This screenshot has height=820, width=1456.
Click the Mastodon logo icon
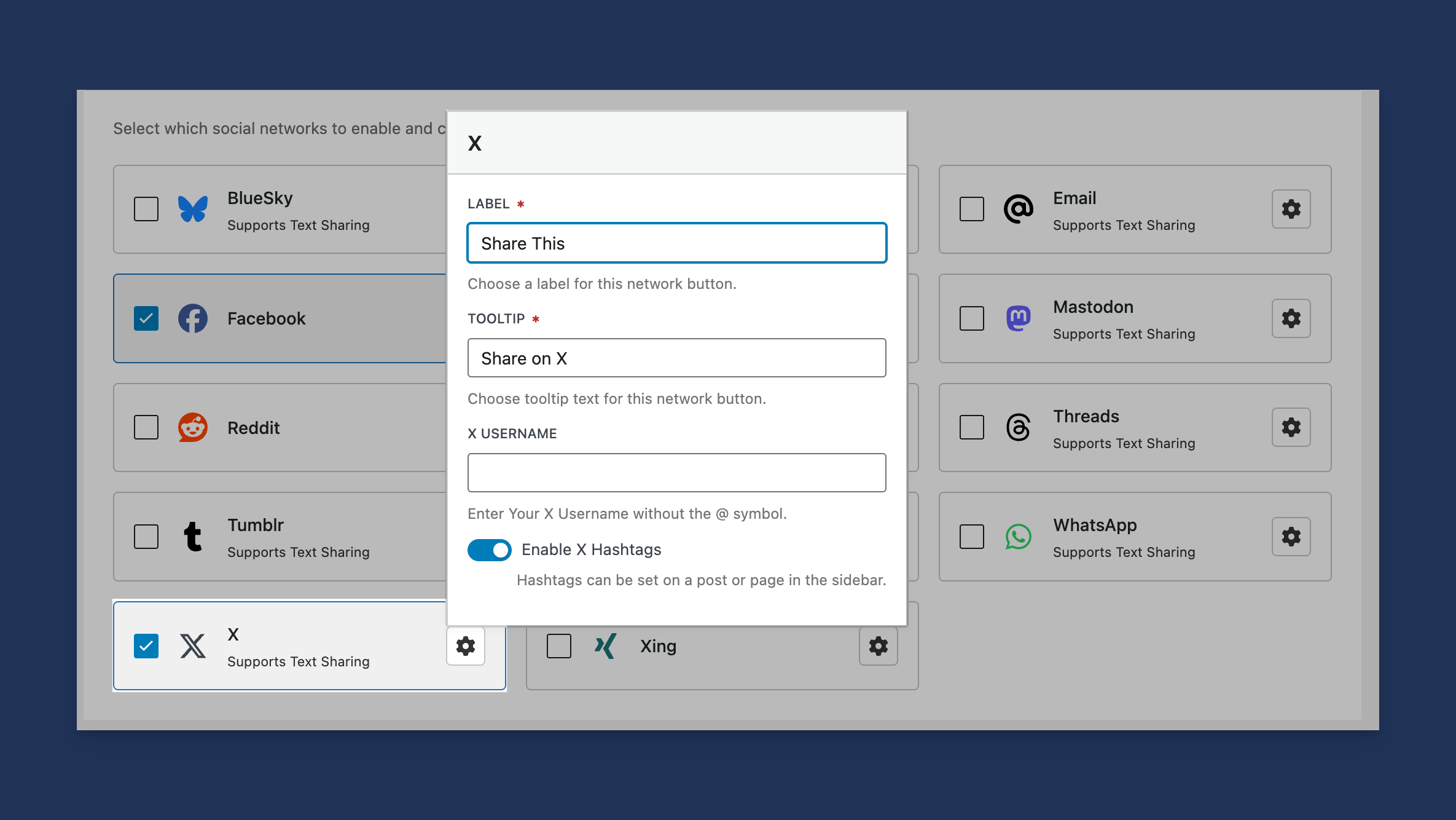(1018, 318)
